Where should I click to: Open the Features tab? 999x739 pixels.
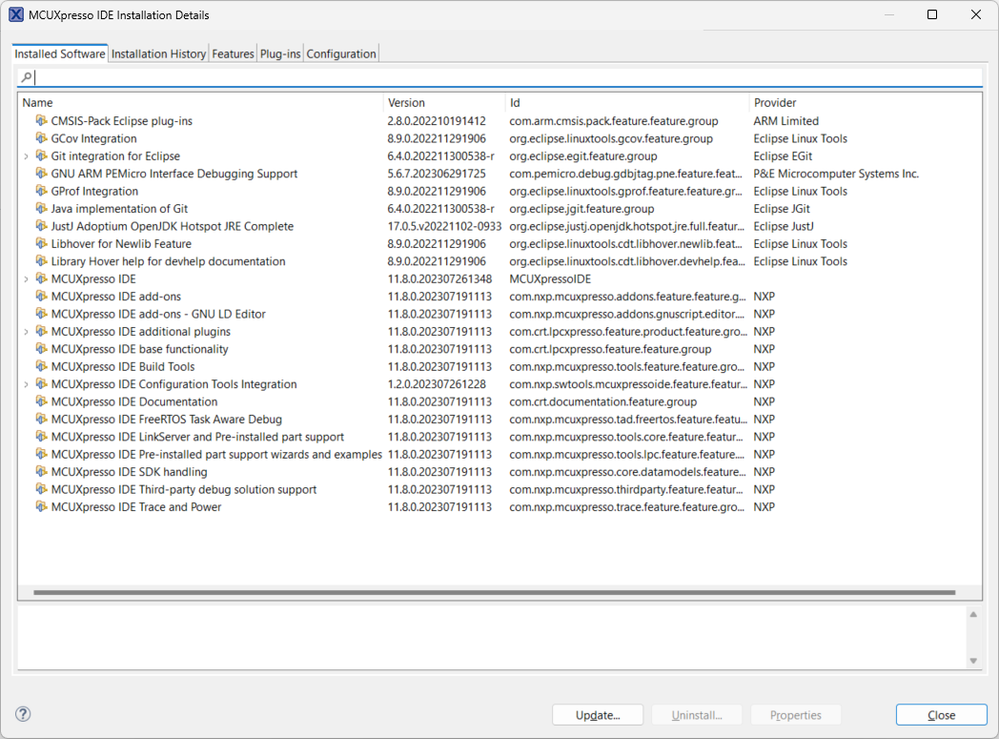coord(233,54)
